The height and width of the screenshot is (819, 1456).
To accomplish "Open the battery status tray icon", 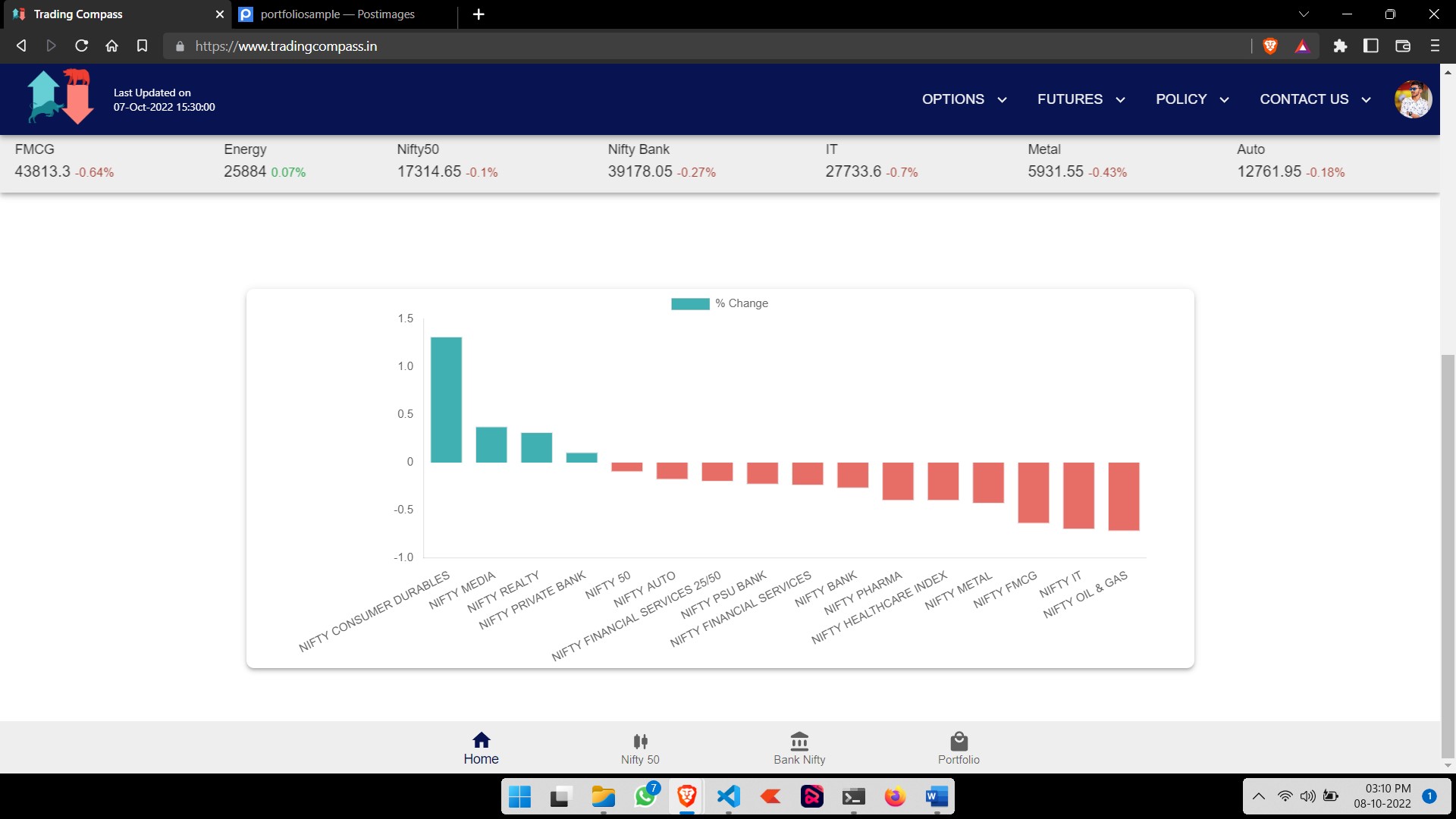I will pyautogui.click(x=1331, y=796).
